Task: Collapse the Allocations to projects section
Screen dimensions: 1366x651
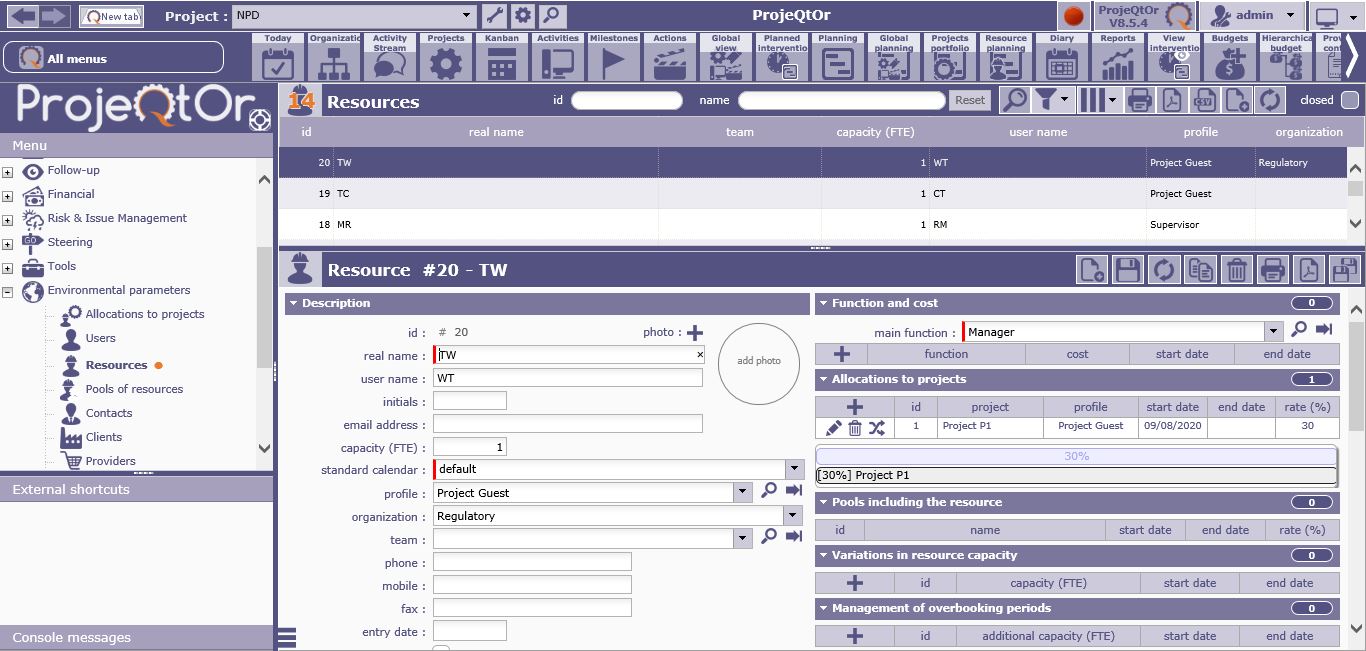Action: click(x=823, y=379)
